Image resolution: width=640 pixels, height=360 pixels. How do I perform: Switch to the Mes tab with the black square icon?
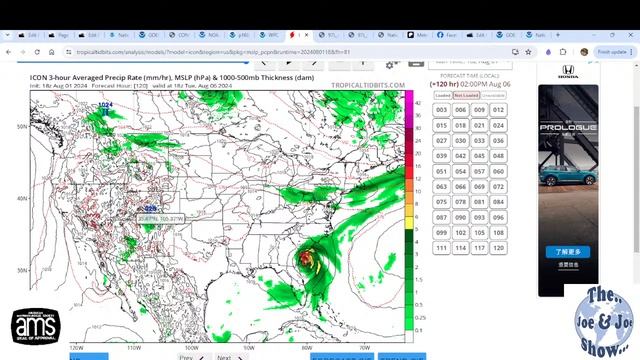coord(418,35)
